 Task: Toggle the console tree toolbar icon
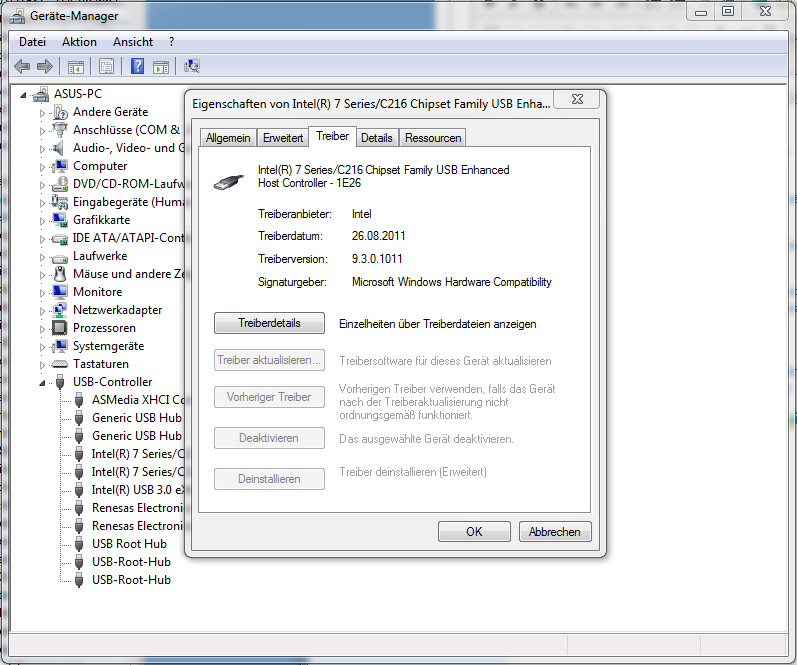(x=76, y=67)
